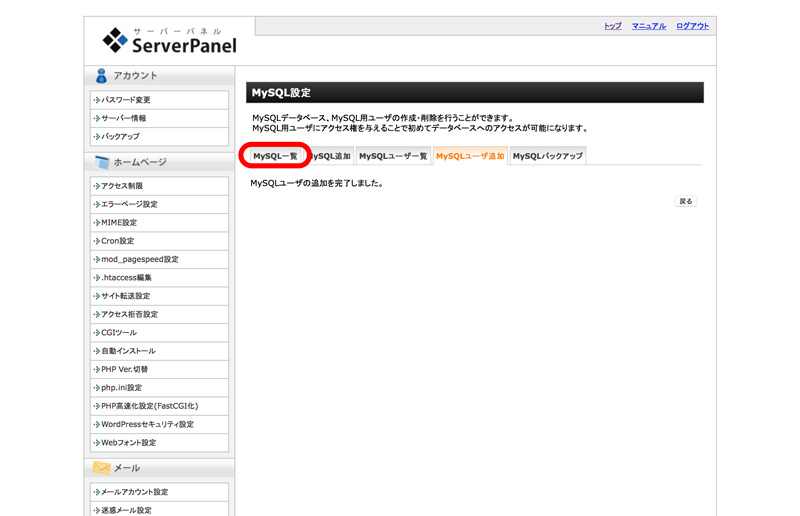Open バックアップ in the account sidebar

pos(159,137)
